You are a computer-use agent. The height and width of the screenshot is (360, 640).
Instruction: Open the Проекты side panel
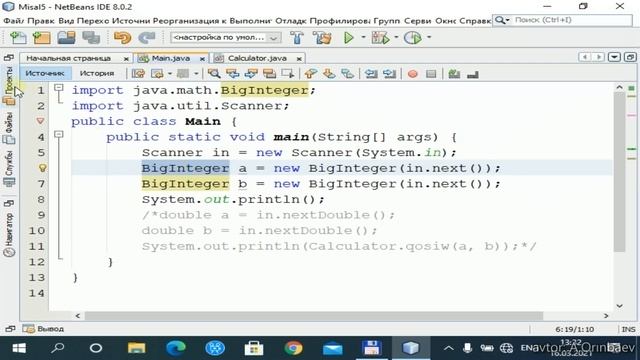pyautogui.click(x=9, y=86)
